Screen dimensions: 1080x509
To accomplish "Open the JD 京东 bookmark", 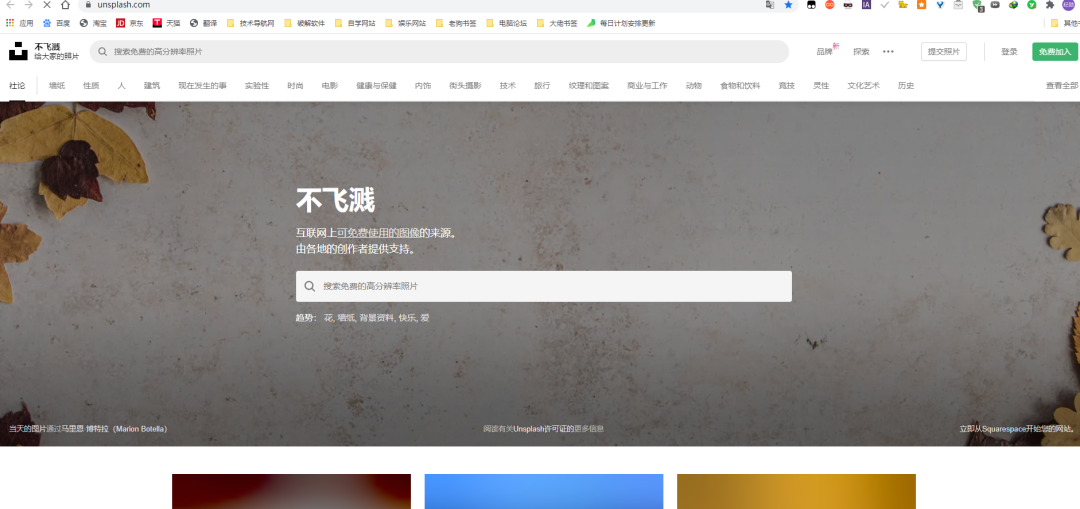I will click(129, 22).
